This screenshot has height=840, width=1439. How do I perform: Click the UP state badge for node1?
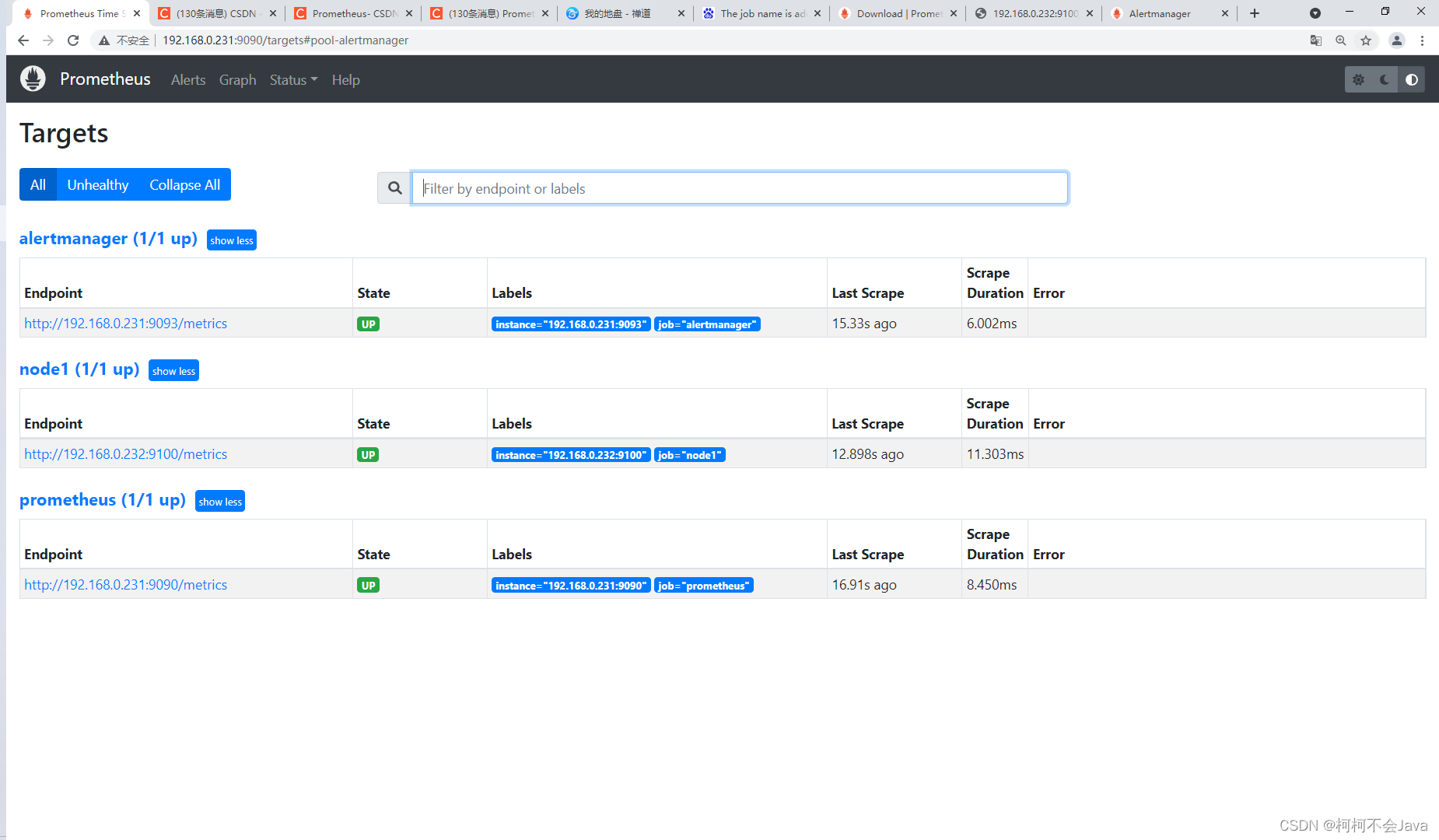point(368,455)
